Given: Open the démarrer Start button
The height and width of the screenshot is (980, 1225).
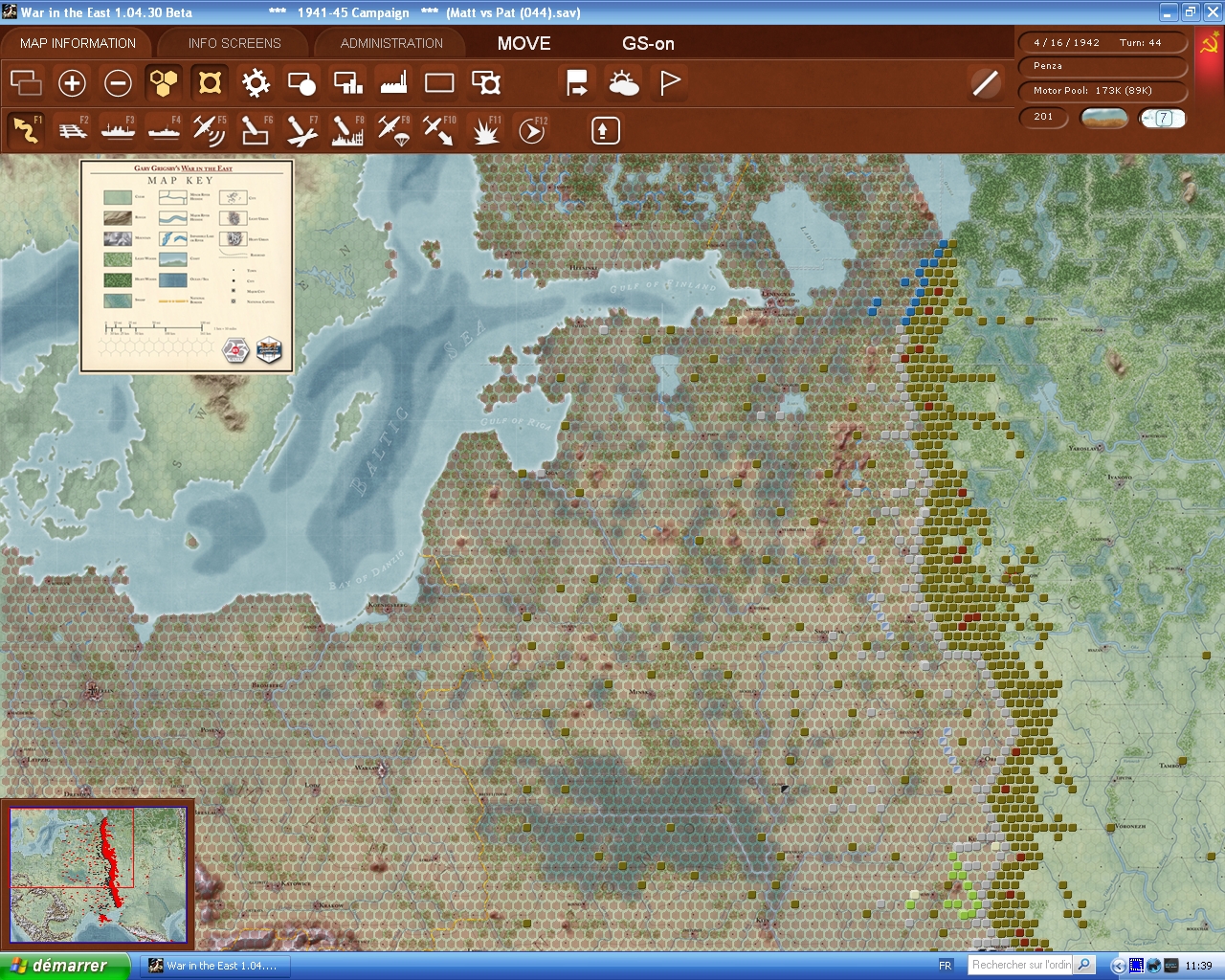Looking at the screenshot, I should coord(65,966).
